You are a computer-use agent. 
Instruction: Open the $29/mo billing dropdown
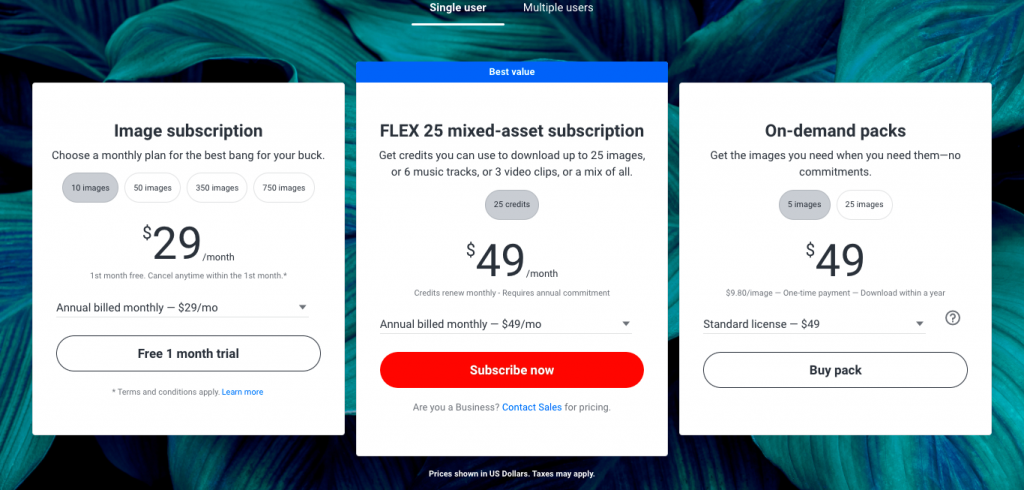[182, 308]
